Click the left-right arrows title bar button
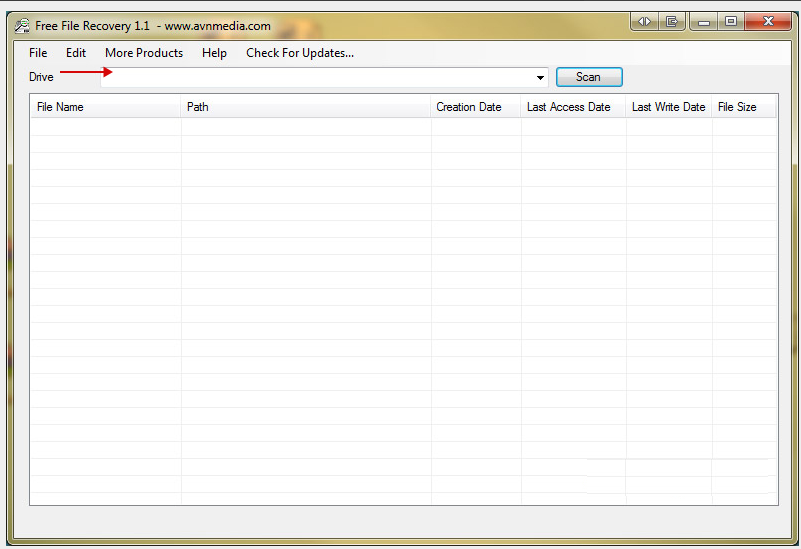The width and height of the screenshot is (801, 549). [644, 21]
